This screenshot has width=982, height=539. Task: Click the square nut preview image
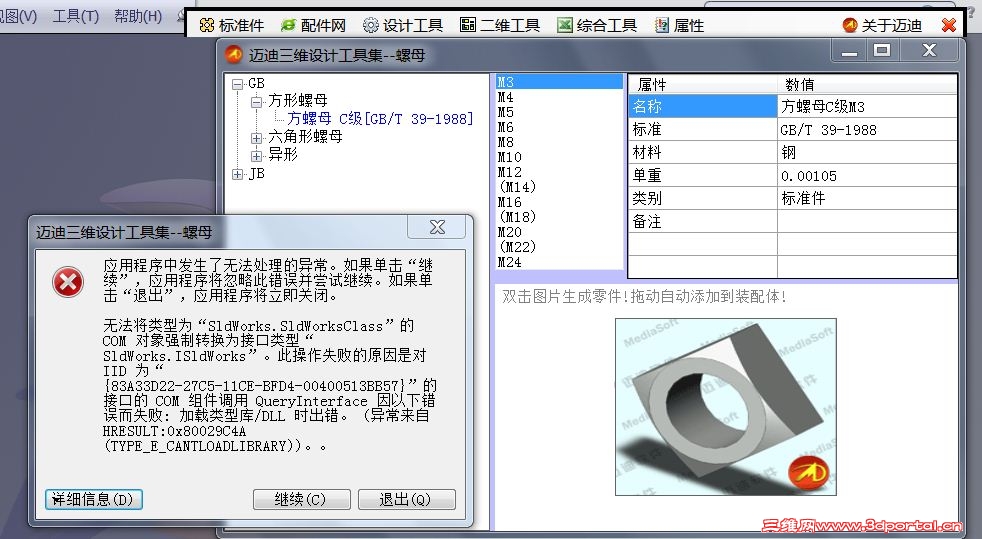pos(725,407)
